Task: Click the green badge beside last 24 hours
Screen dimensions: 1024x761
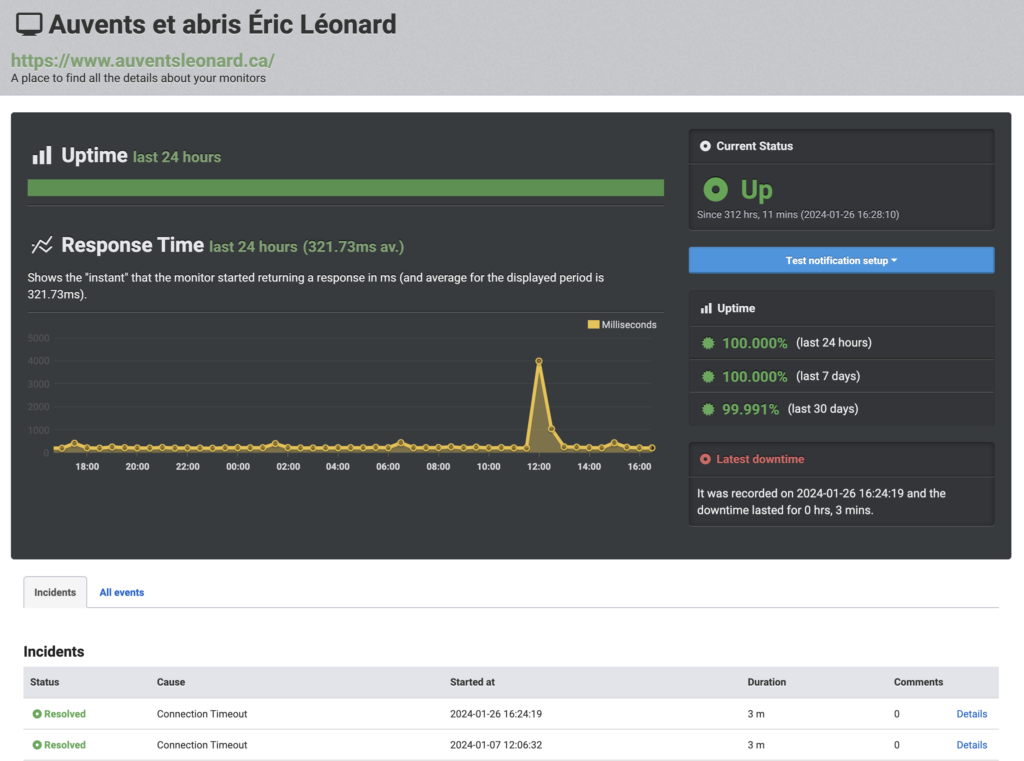Action: (x=708, y=343)
